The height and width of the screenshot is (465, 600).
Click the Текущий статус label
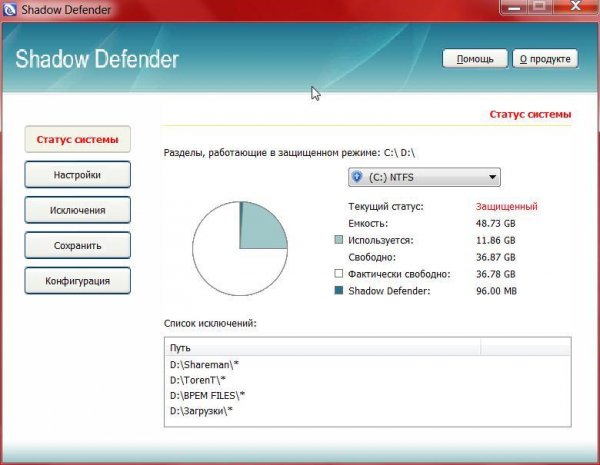[386, 207]
